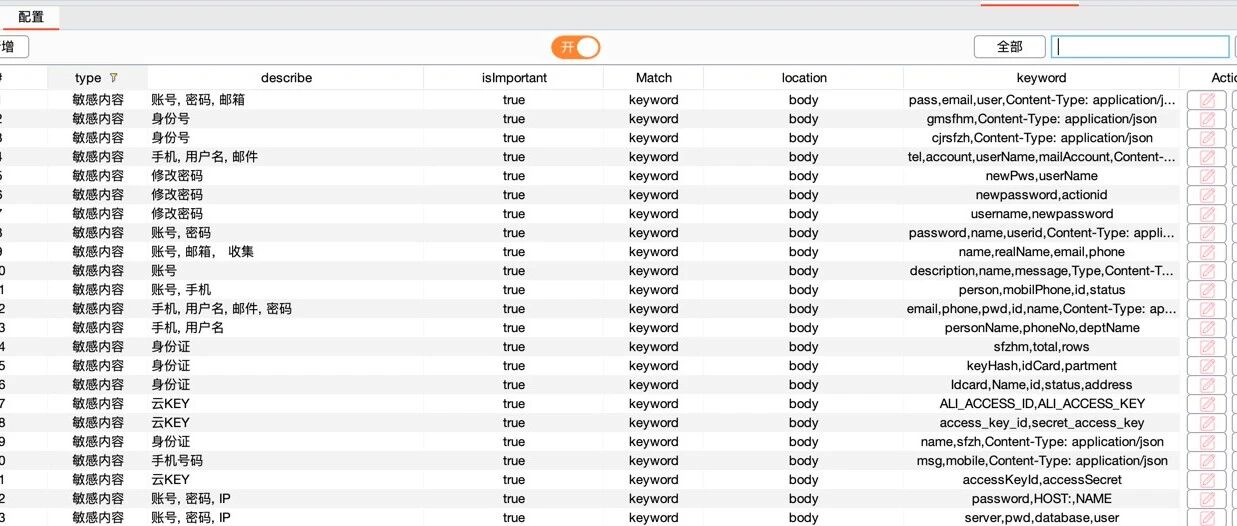Select the 账号, 邮箱, 收集 describe cell
1237x526 pixels.
click(x=286, y=252)
